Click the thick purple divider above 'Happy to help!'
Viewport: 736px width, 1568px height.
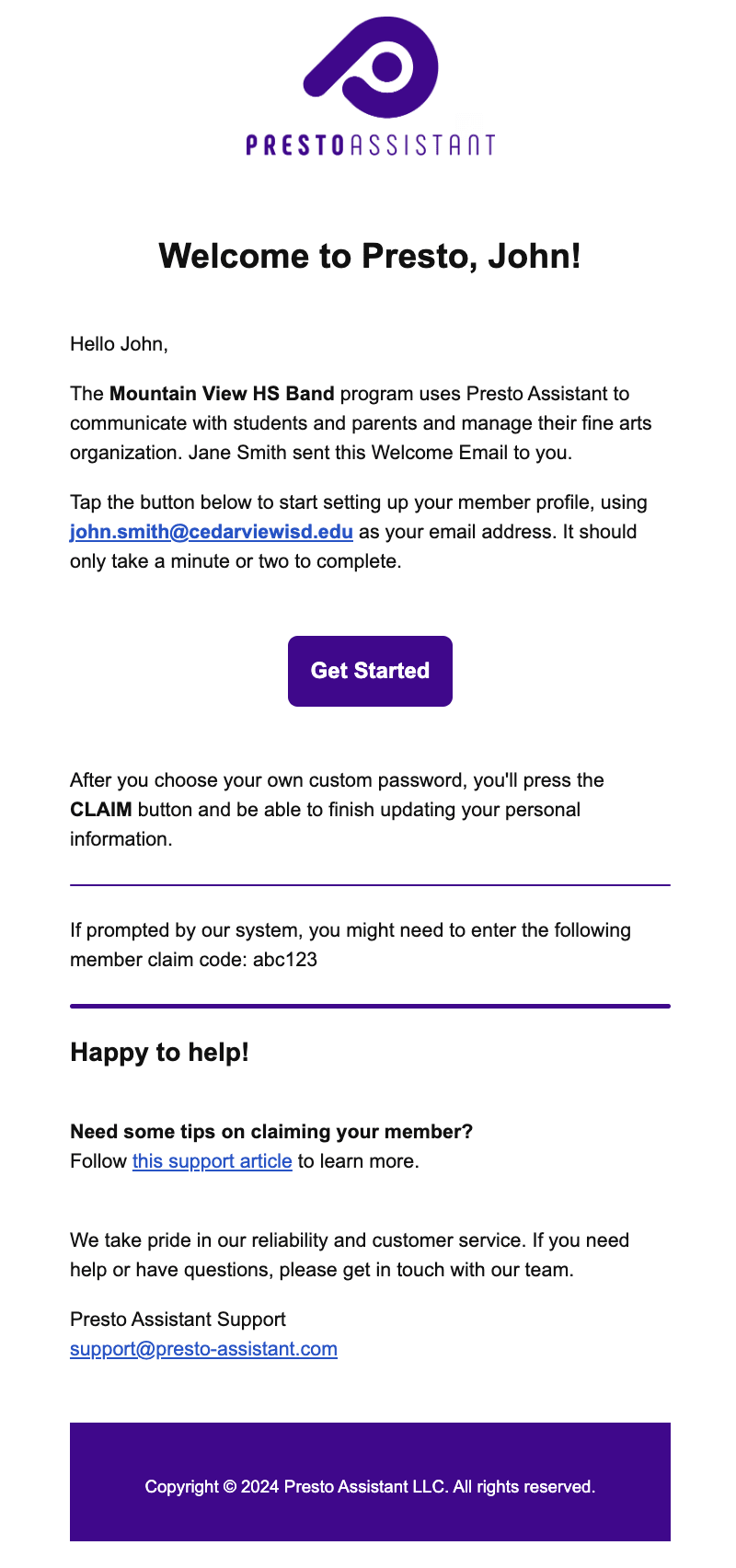(x=370, y=1007)
